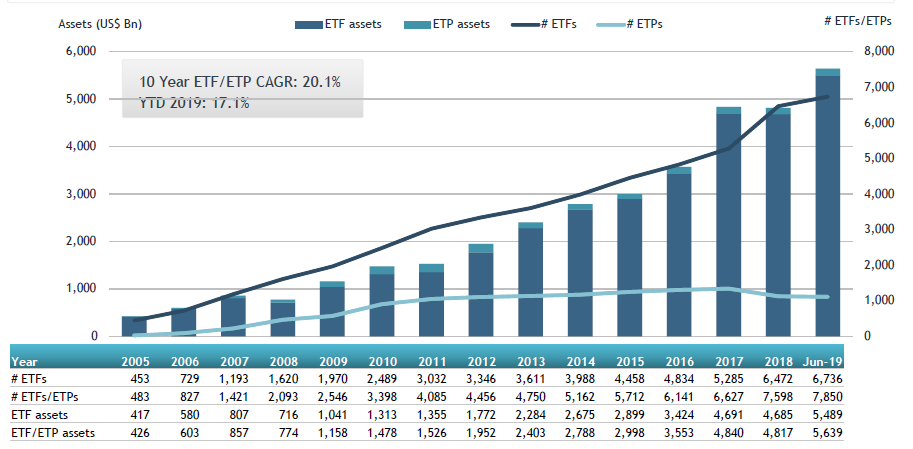Click the 2009 assets bar in the chart
This screenshot has width=913, height=449.
pos(332,309)
